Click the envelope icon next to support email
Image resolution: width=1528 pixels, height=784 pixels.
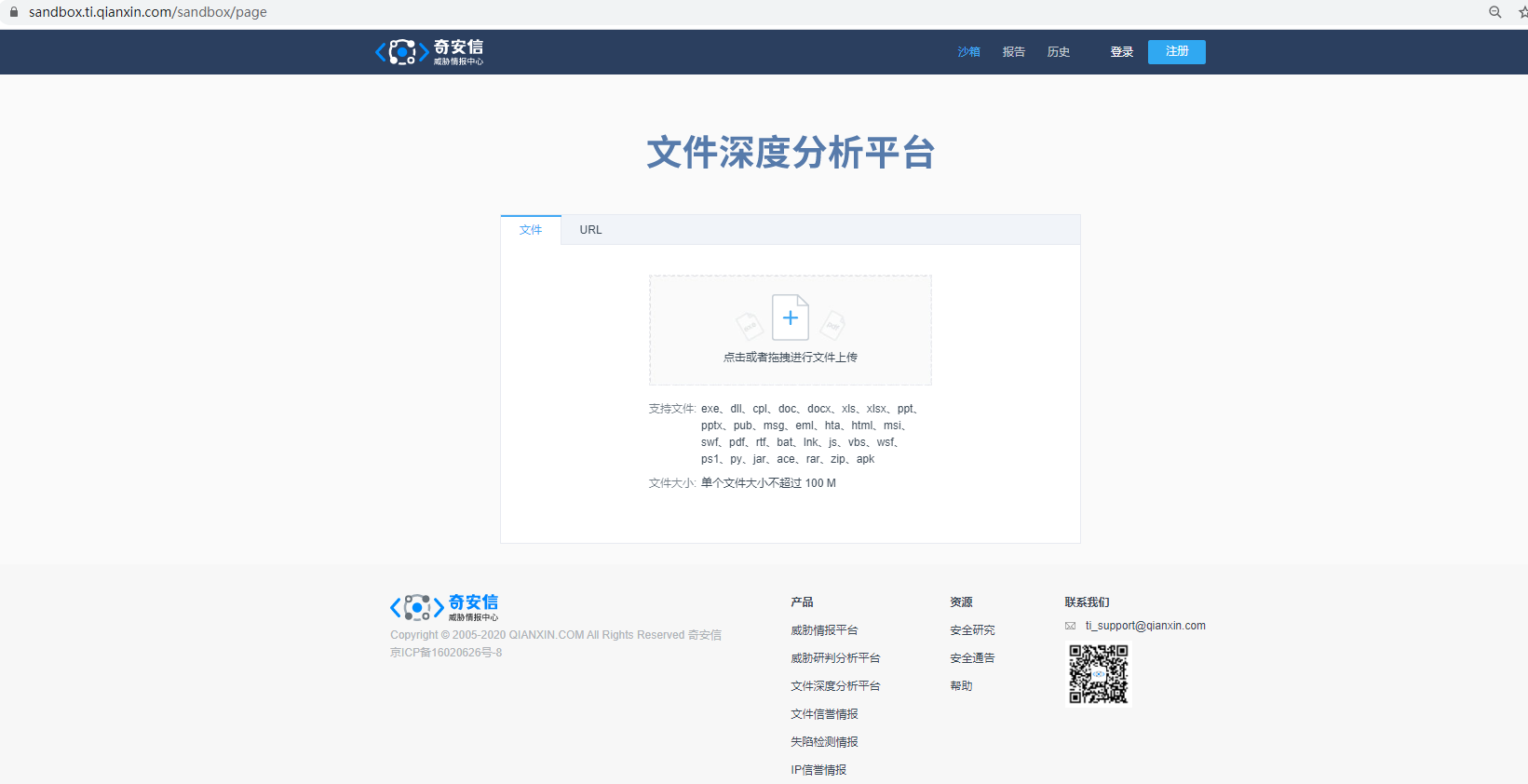pos(1071,626)
